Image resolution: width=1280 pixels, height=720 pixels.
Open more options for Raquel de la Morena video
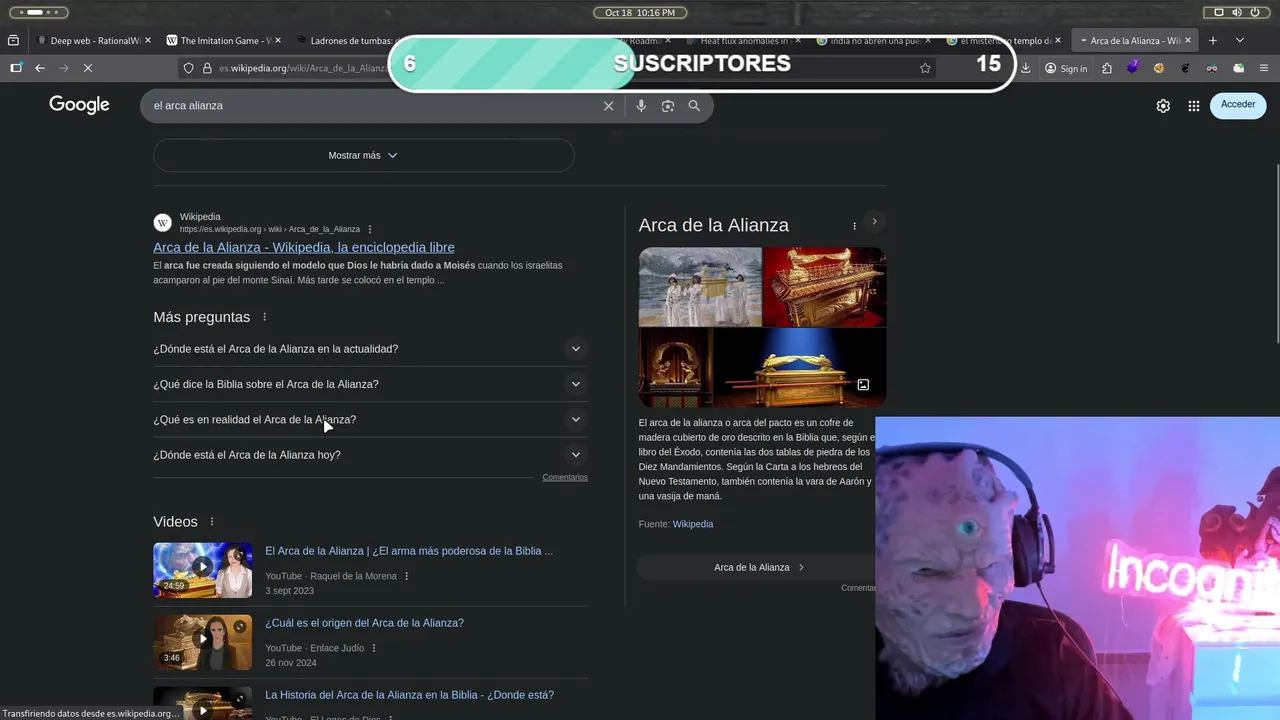pyautogui.click(x=406, y=576)
